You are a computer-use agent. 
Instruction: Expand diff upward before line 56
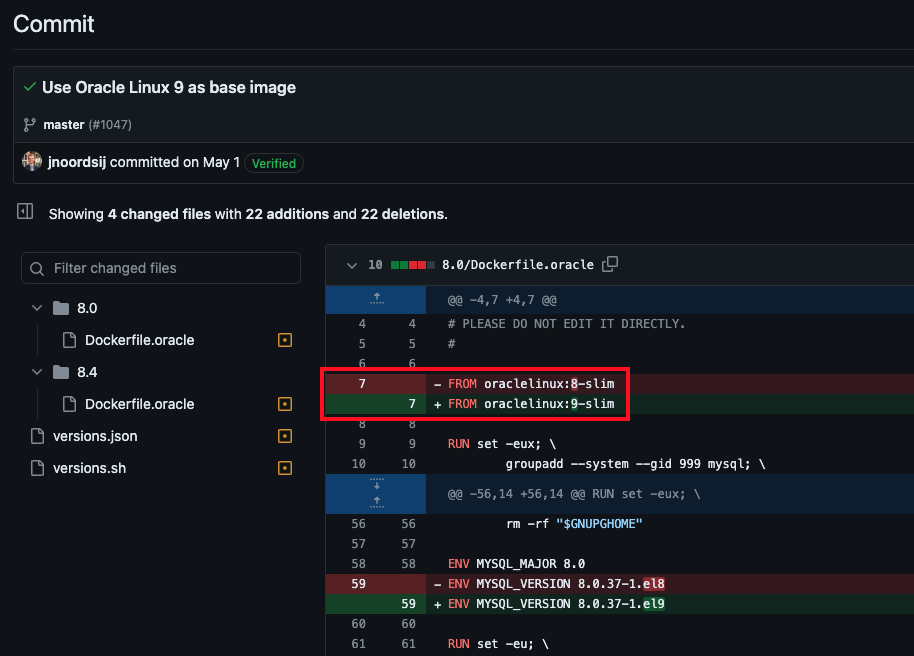coord(377,503)
